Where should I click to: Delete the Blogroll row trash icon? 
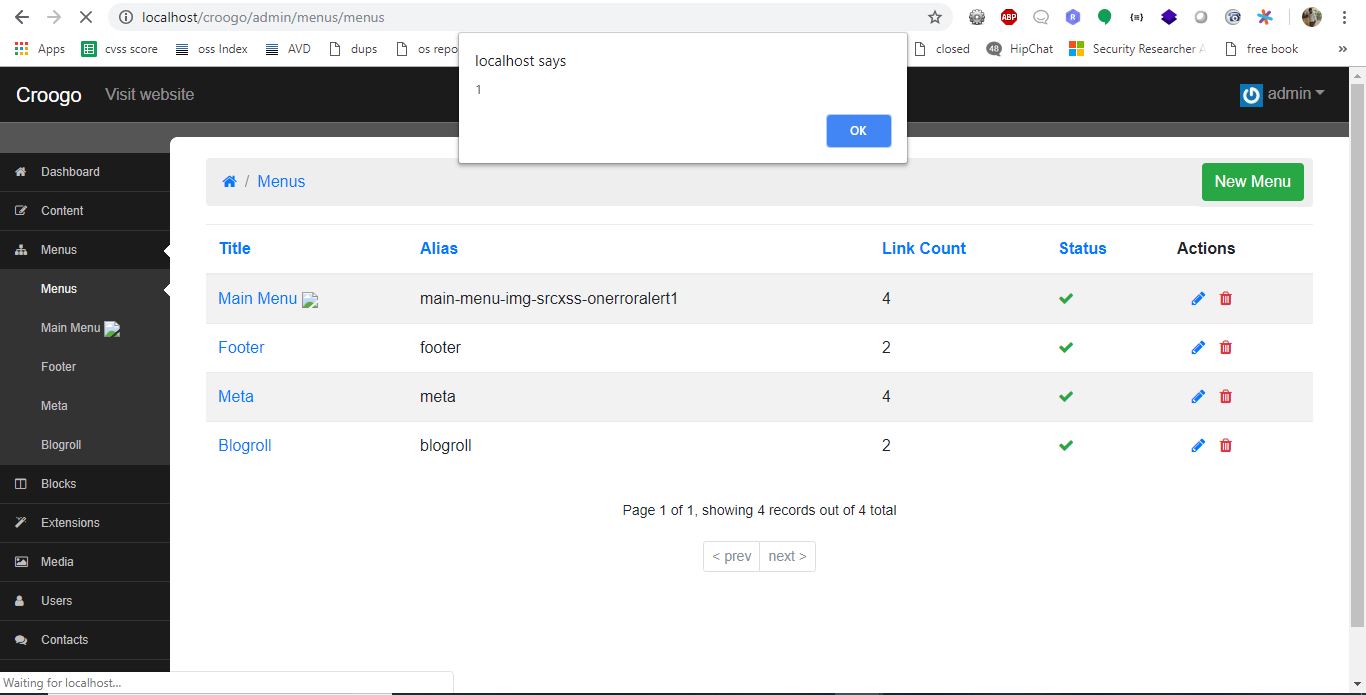tap(1226, 446)
